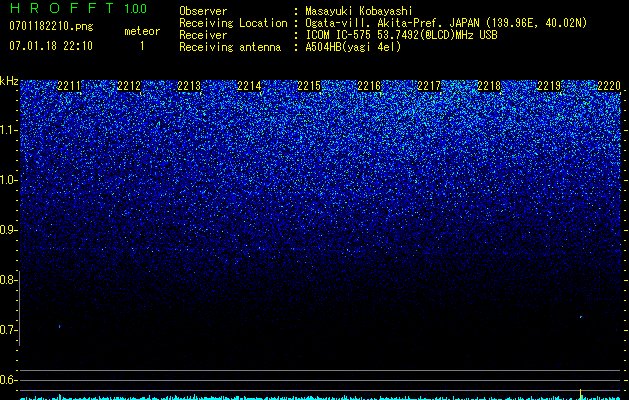Click the version number 1.0.0
629x400 pixels.
(x=136, y=9)
